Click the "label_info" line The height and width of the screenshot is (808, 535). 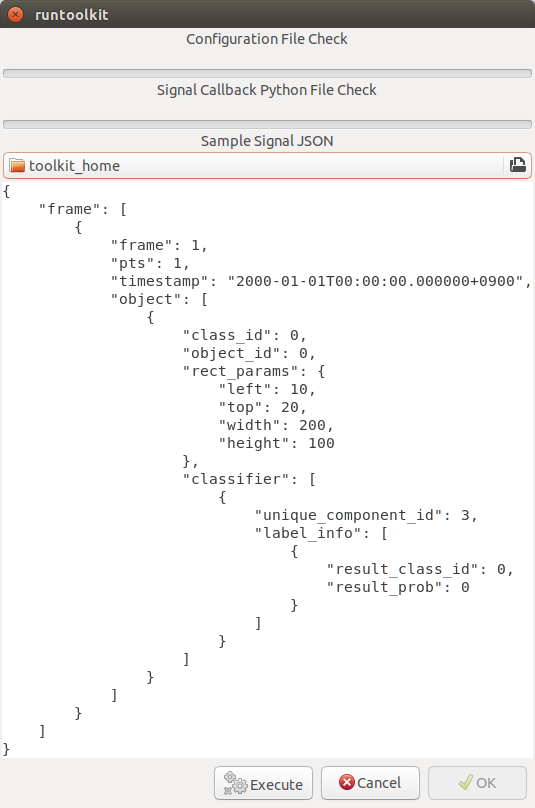pyautogui.click(x=321, y=534)
